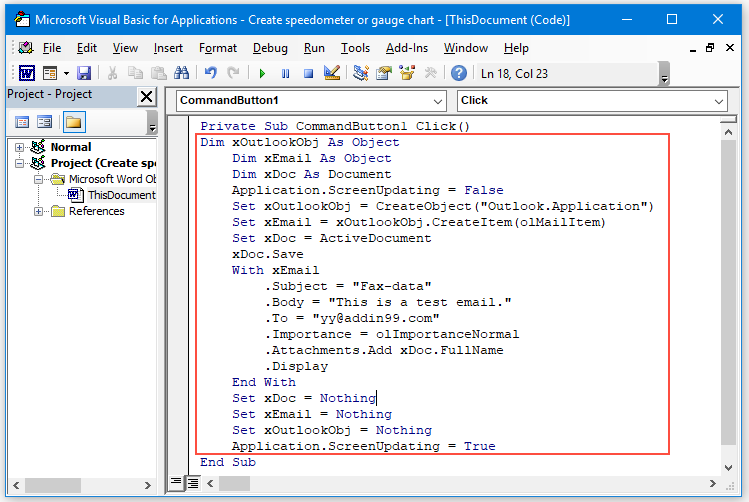Image resolution: width=749 pixels, height=502 pixels.
Task: Click the Undo arrow in the toolbar
Action: point(210,73)
